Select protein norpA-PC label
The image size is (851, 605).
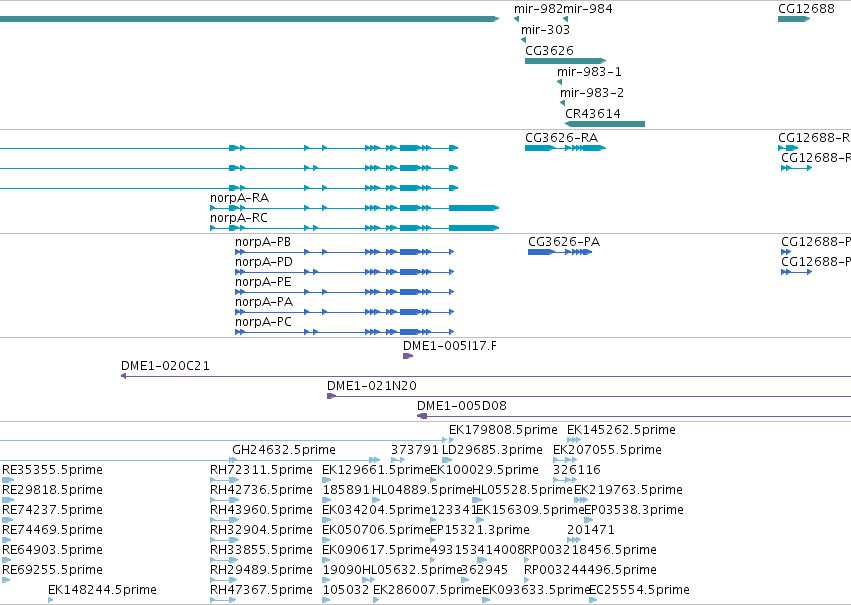[263, 322]
